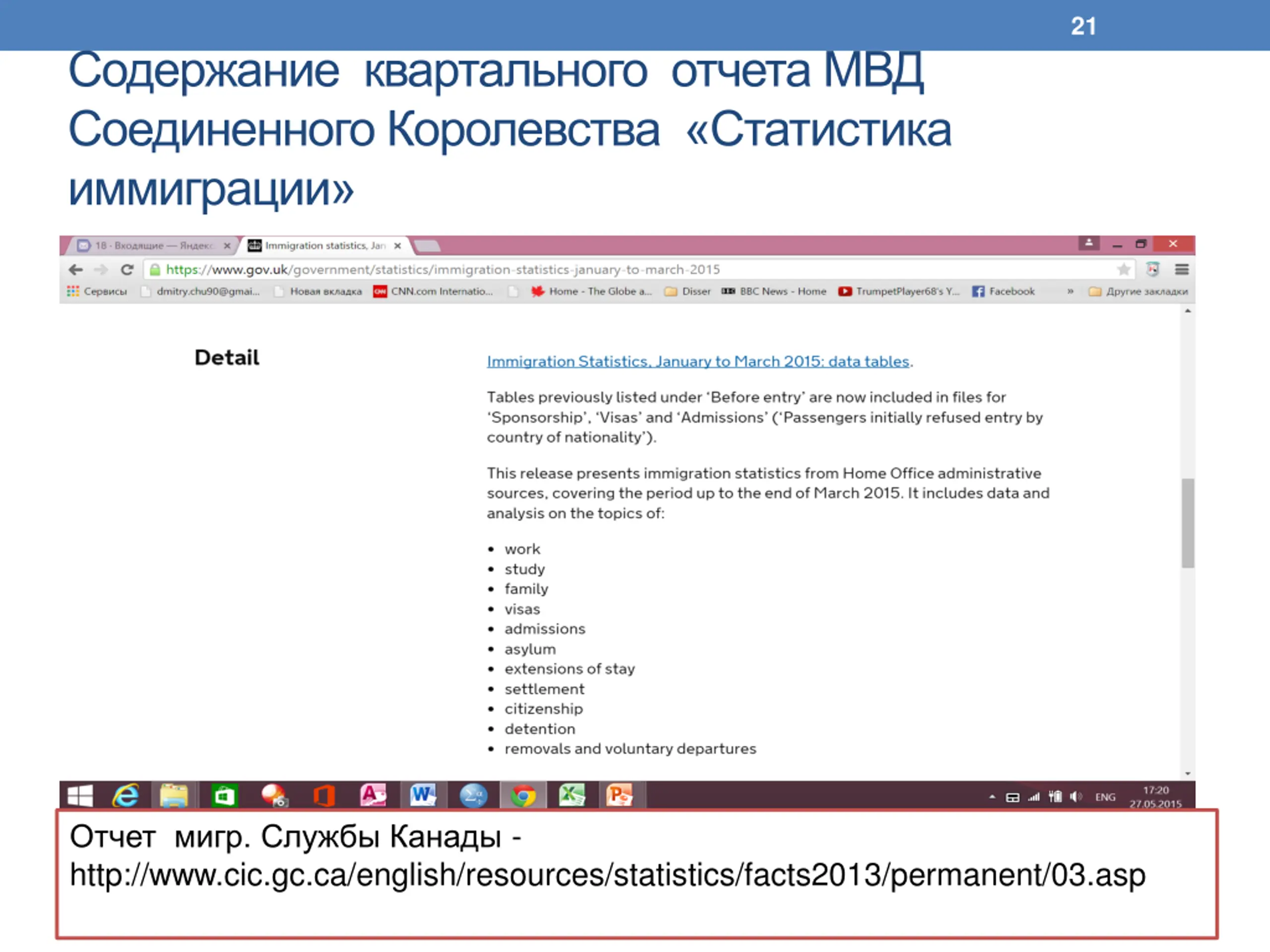Open Immigration Statistics data tables link
1270x952 pixels.
click(698, 361)
